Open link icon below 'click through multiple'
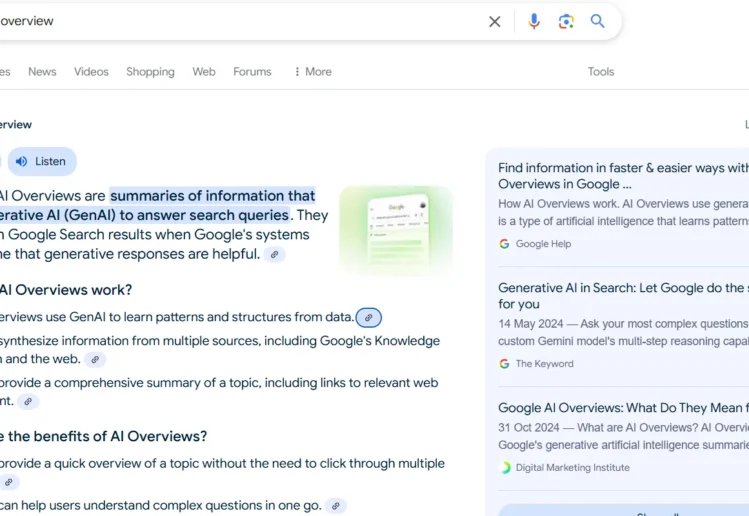The image size is (749, 516). coord(9,483)
